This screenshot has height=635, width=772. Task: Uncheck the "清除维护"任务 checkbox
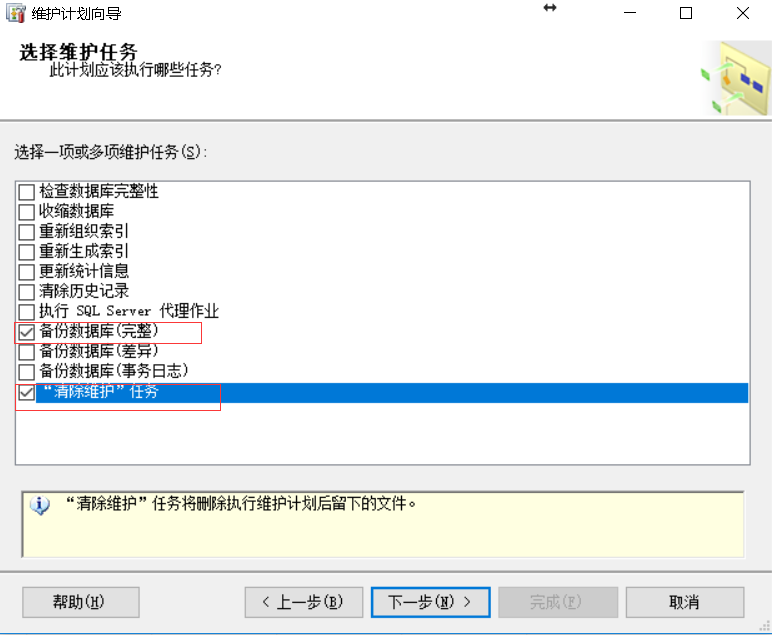point(26,392)
